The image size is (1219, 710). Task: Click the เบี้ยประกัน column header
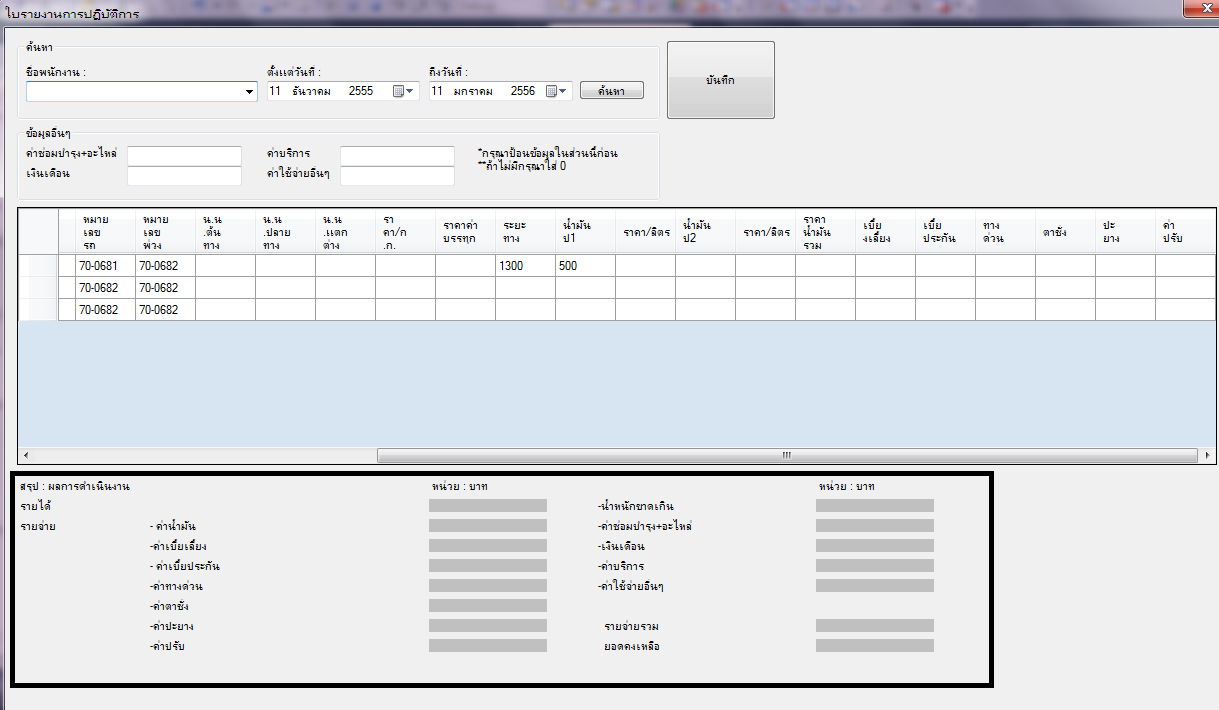tap(945, 231)
